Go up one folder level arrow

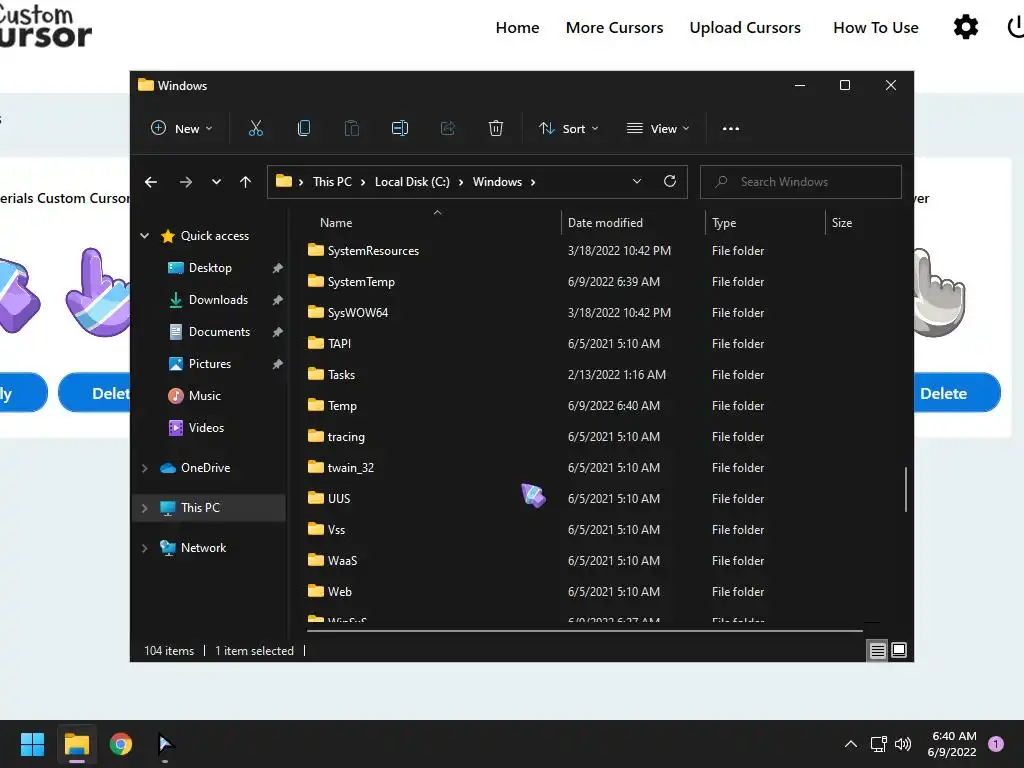246,182
